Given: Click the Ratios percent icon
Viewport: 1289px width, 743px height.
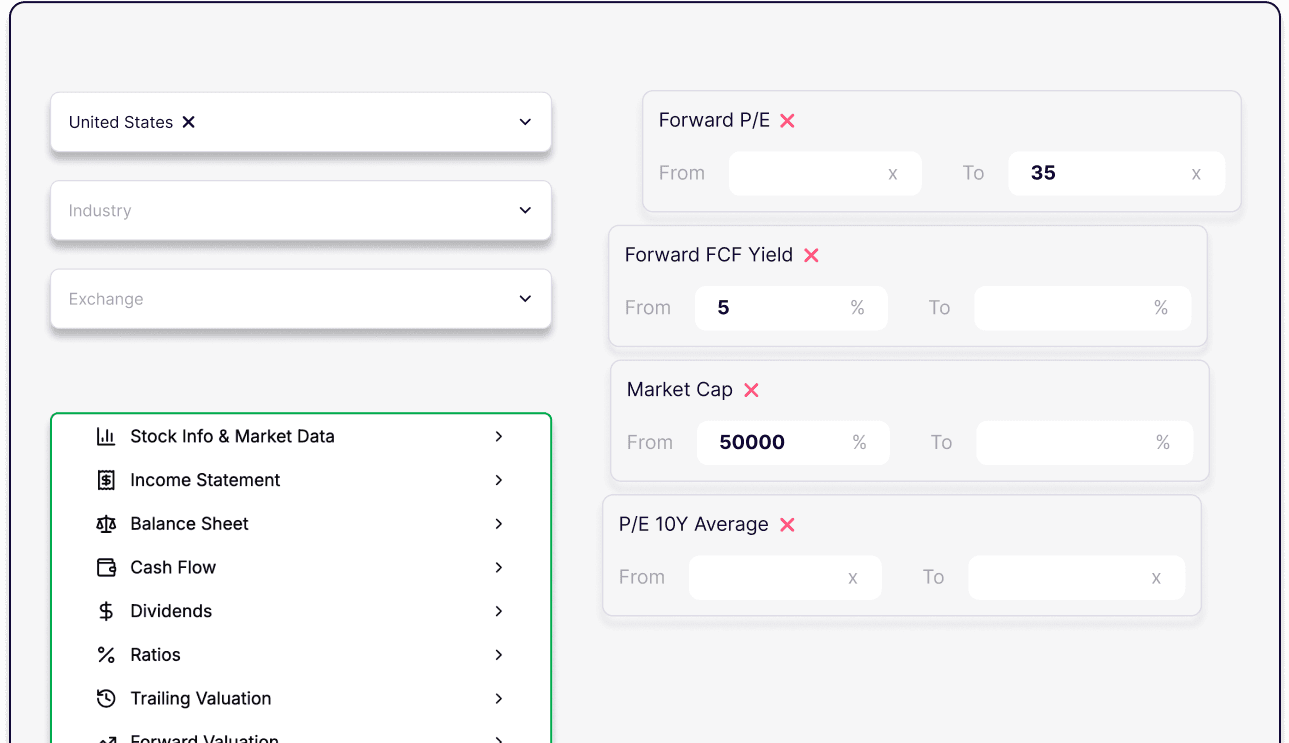Looking at the screenshot, I should point(106,655).
